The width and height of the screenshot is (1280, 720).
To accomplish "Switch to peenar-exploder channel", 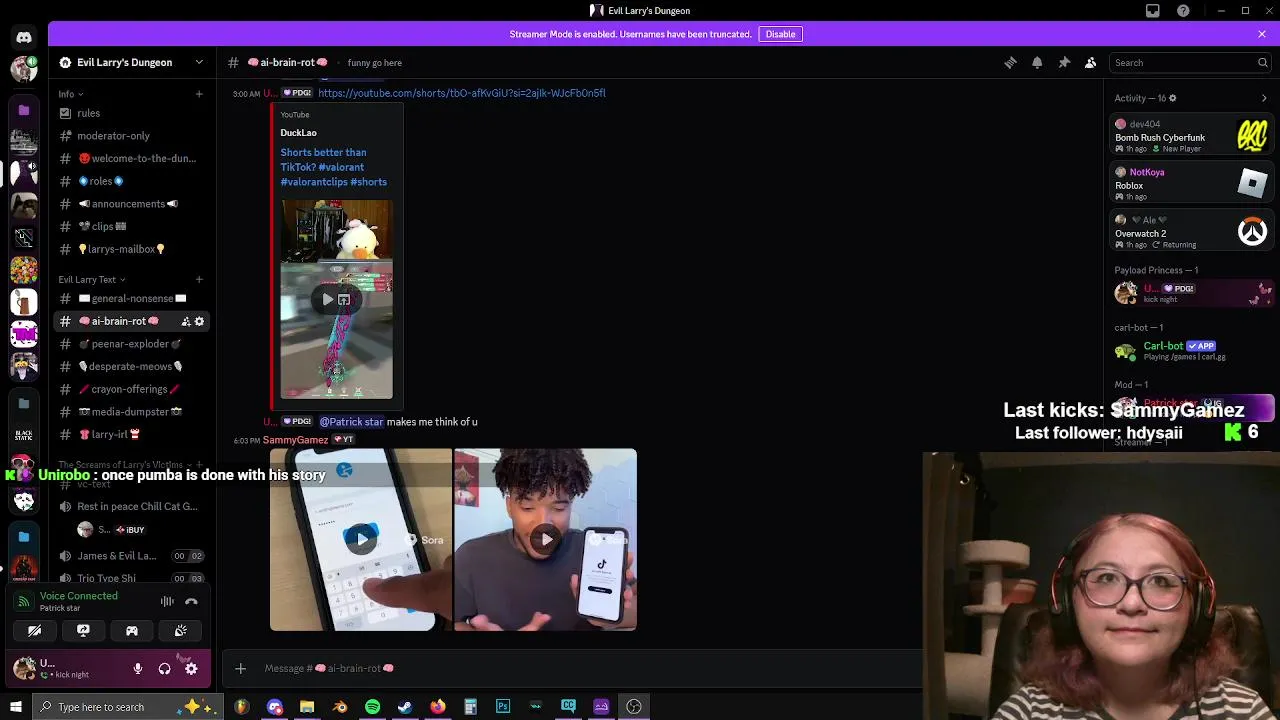I will coord(131,344).
